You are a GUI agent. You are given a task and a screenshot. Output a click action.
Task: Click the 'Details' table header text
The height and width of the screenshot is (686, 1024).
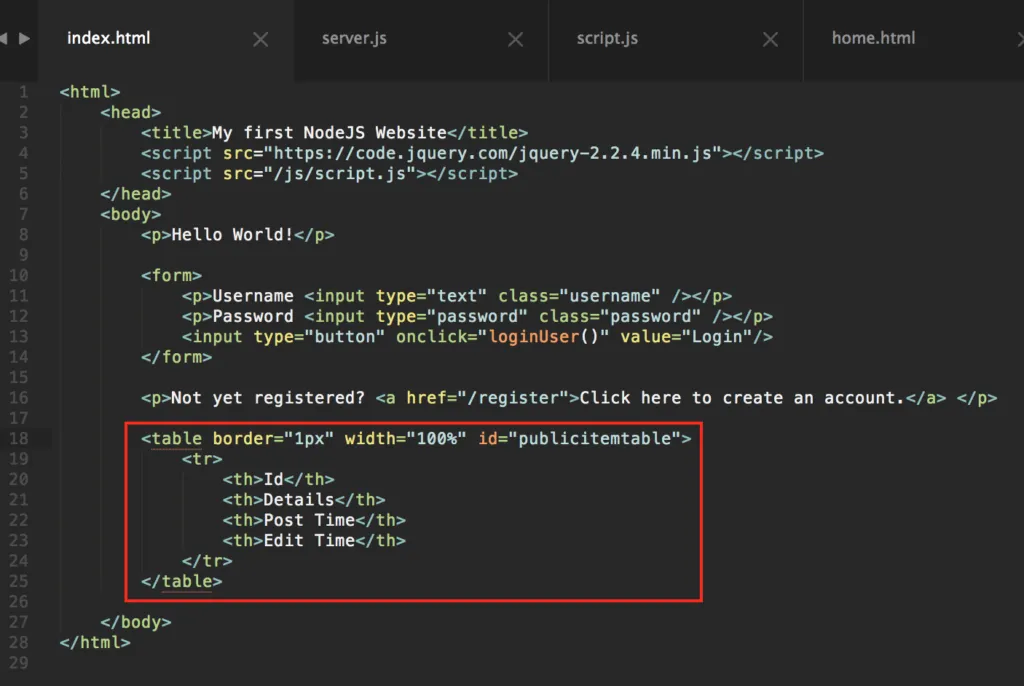(x=299, y=500)
